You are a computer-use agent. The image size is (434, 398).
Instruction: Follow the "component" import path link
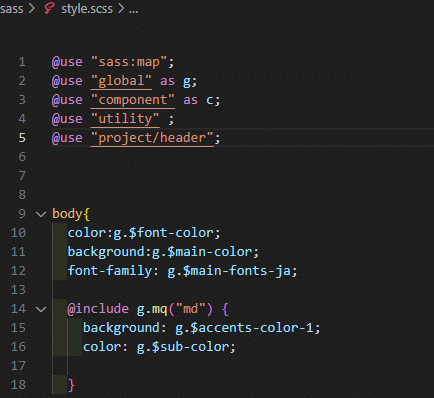[133, 100]
